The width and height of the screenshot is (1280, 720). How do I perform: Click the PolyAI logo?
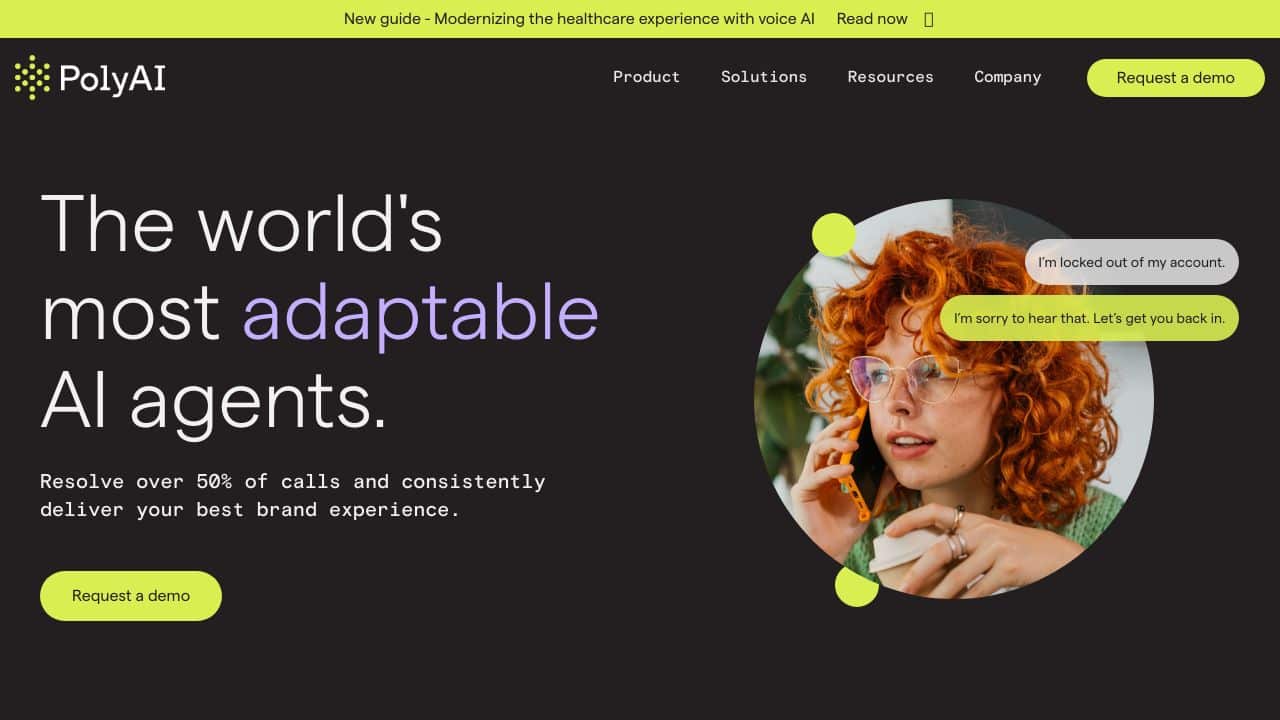90,78
